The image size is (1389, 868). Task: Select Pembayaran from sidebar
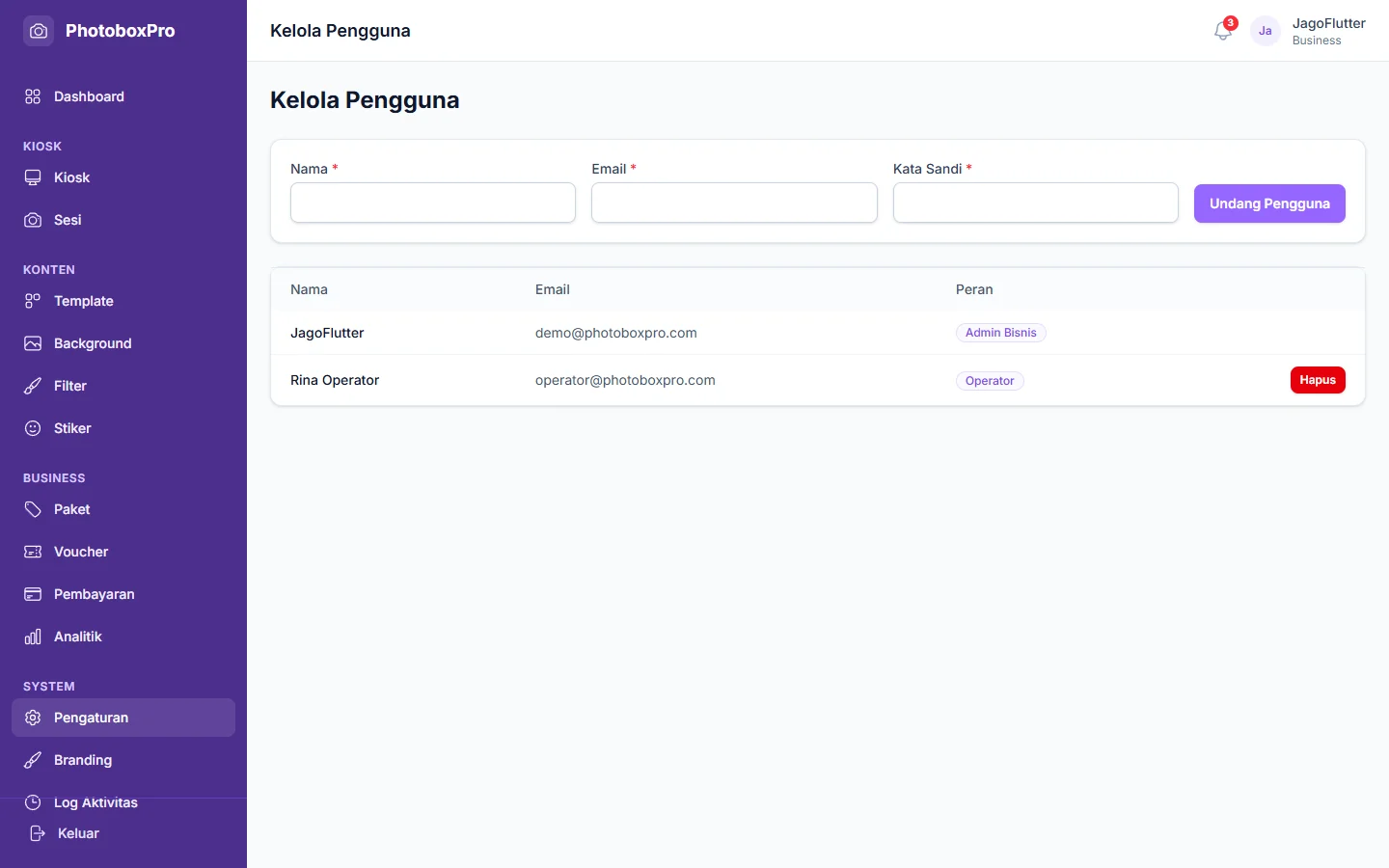tap(123, 594)
